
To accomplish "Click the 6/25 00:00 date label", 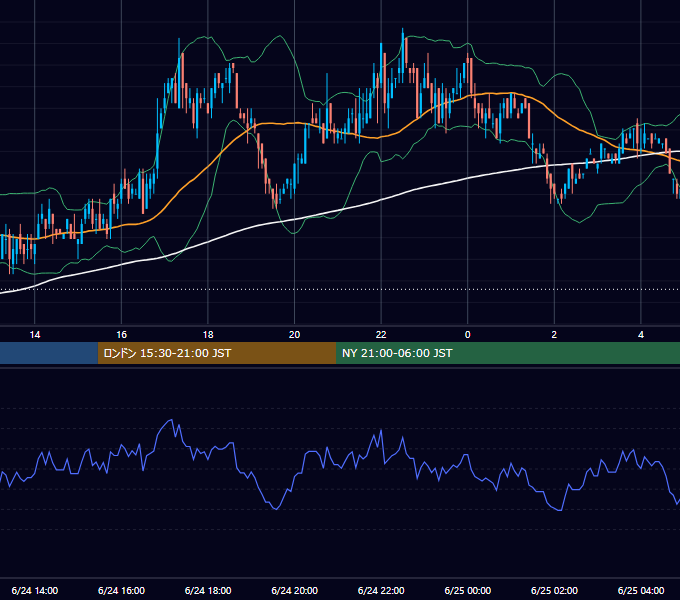I will [x=468, y=590].
